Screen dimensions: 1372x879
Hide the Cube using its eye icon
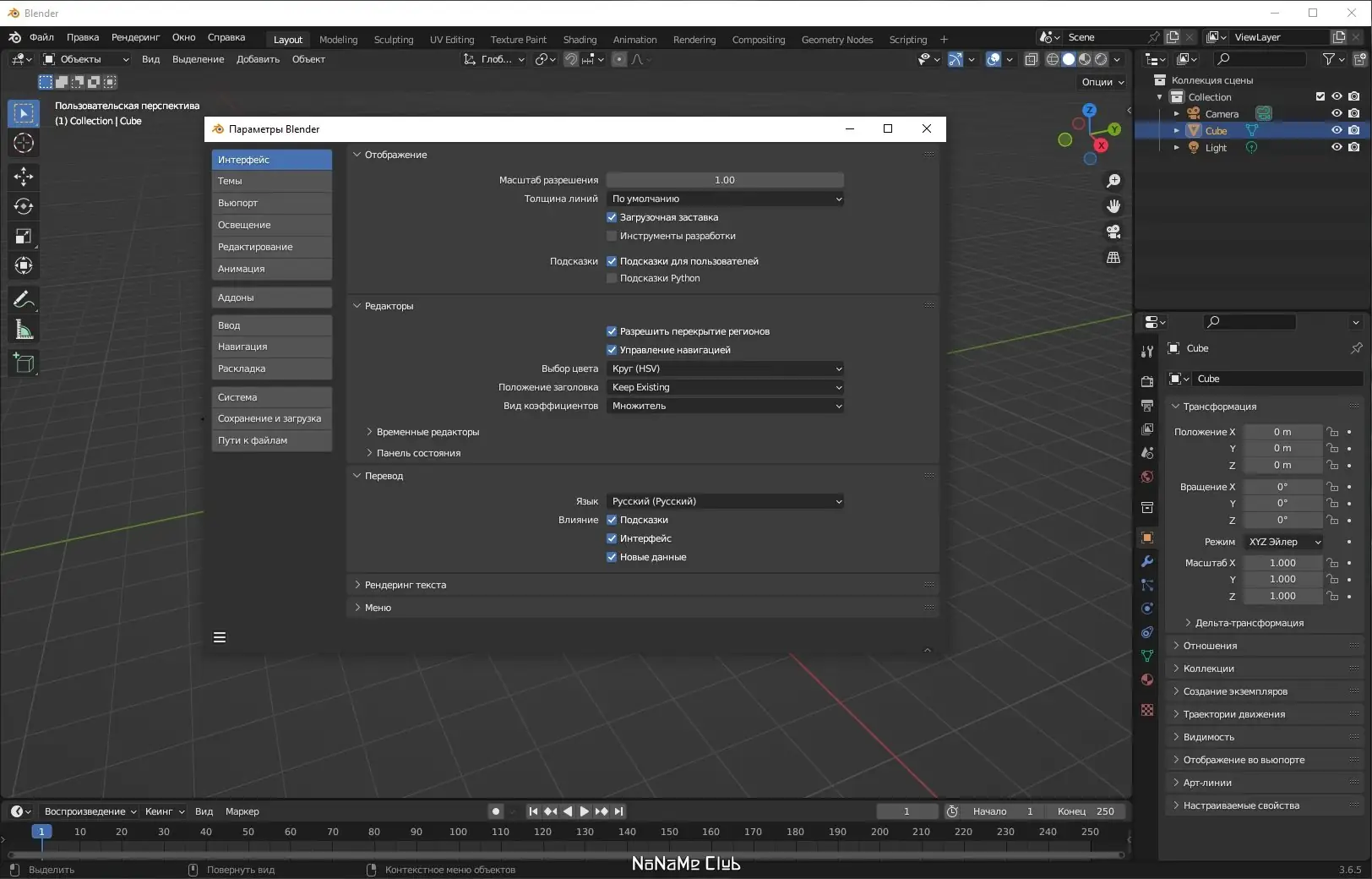pos(1337,130)
